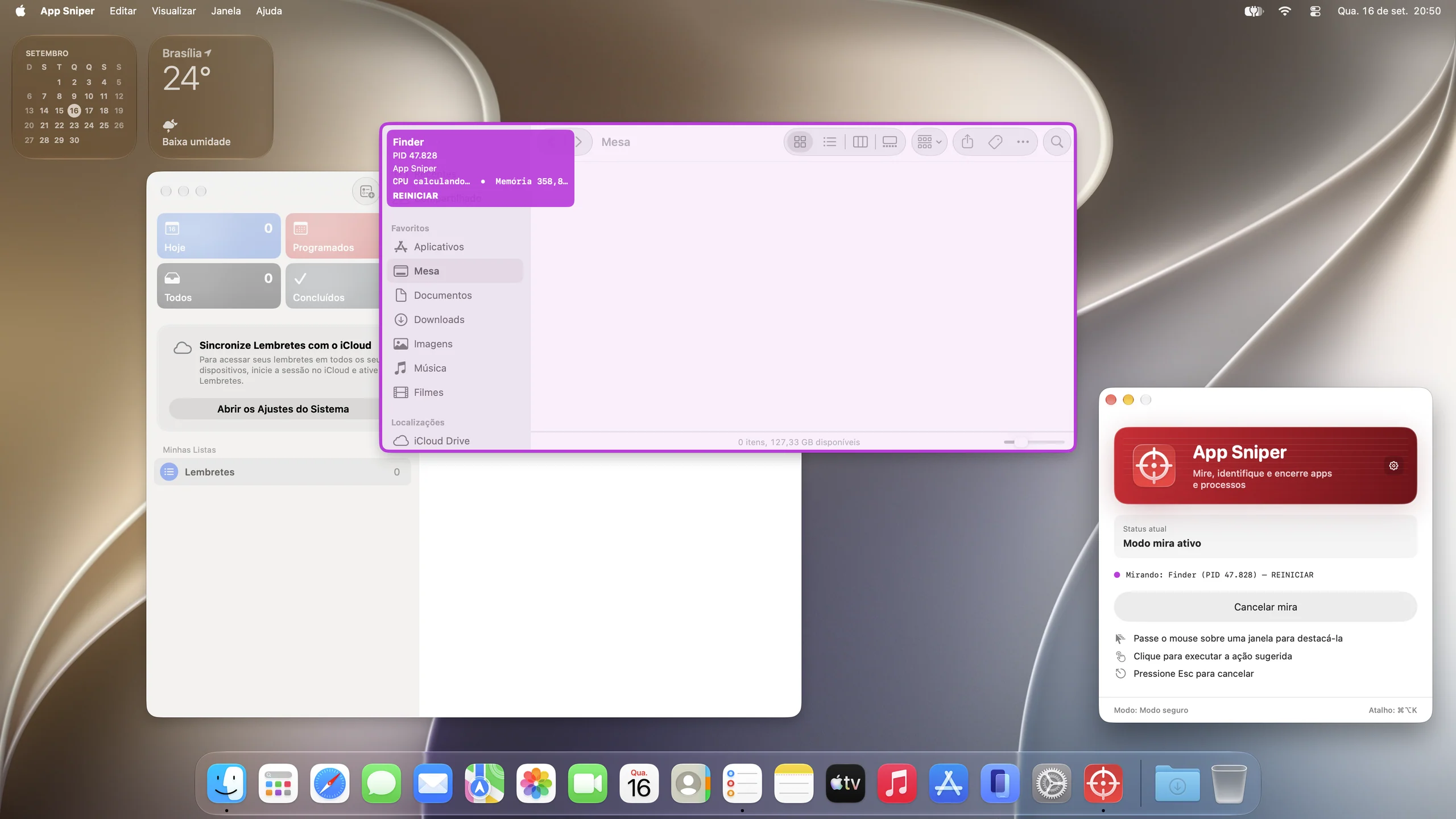Click the App Sniper crosshair logo
This screenshot has height=819, width=1456.
pyautogui.click(x=1153, y=466)
